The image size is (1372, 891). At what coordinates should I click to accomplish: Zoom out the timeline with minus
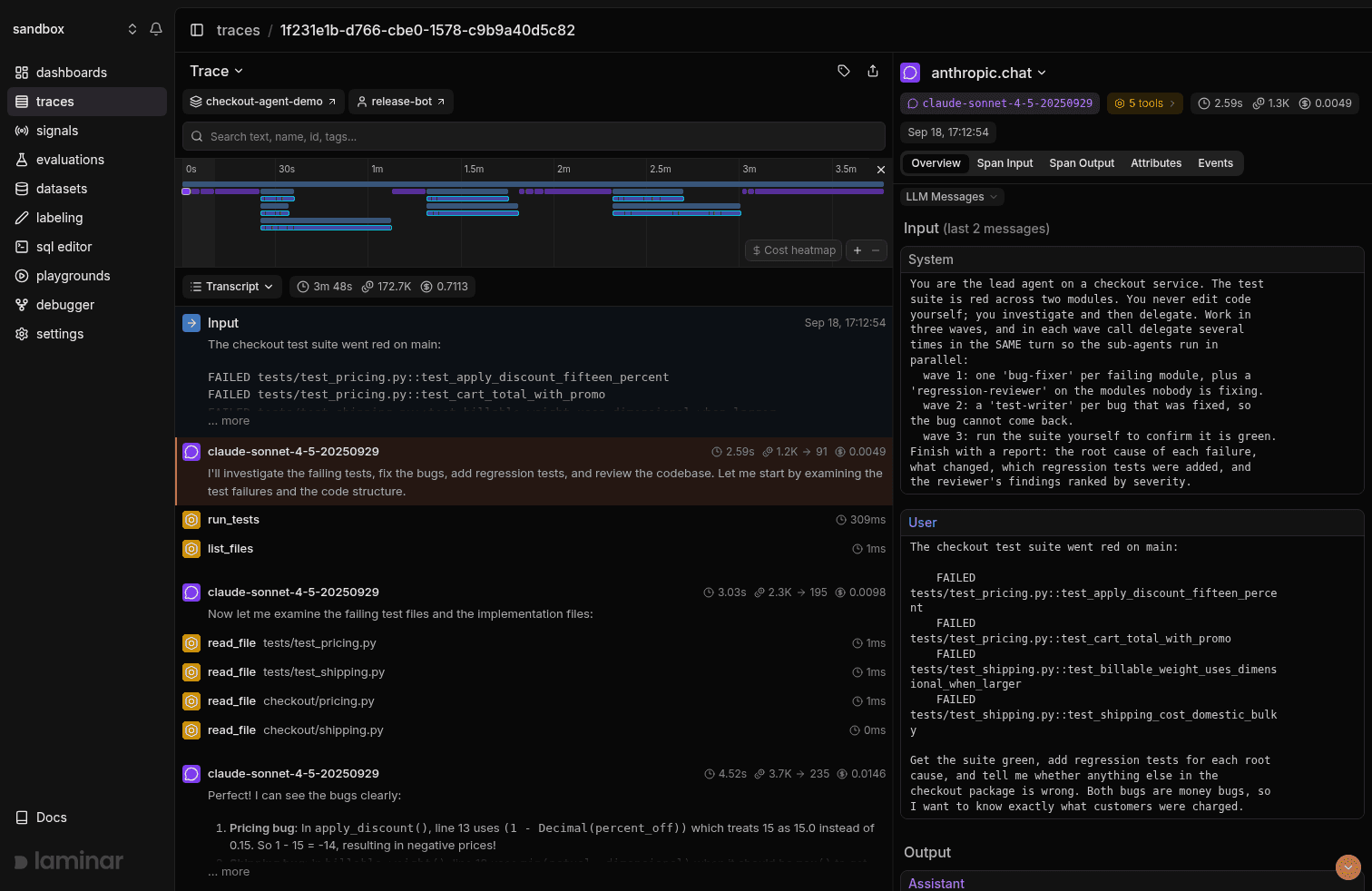tap(876, 250)
